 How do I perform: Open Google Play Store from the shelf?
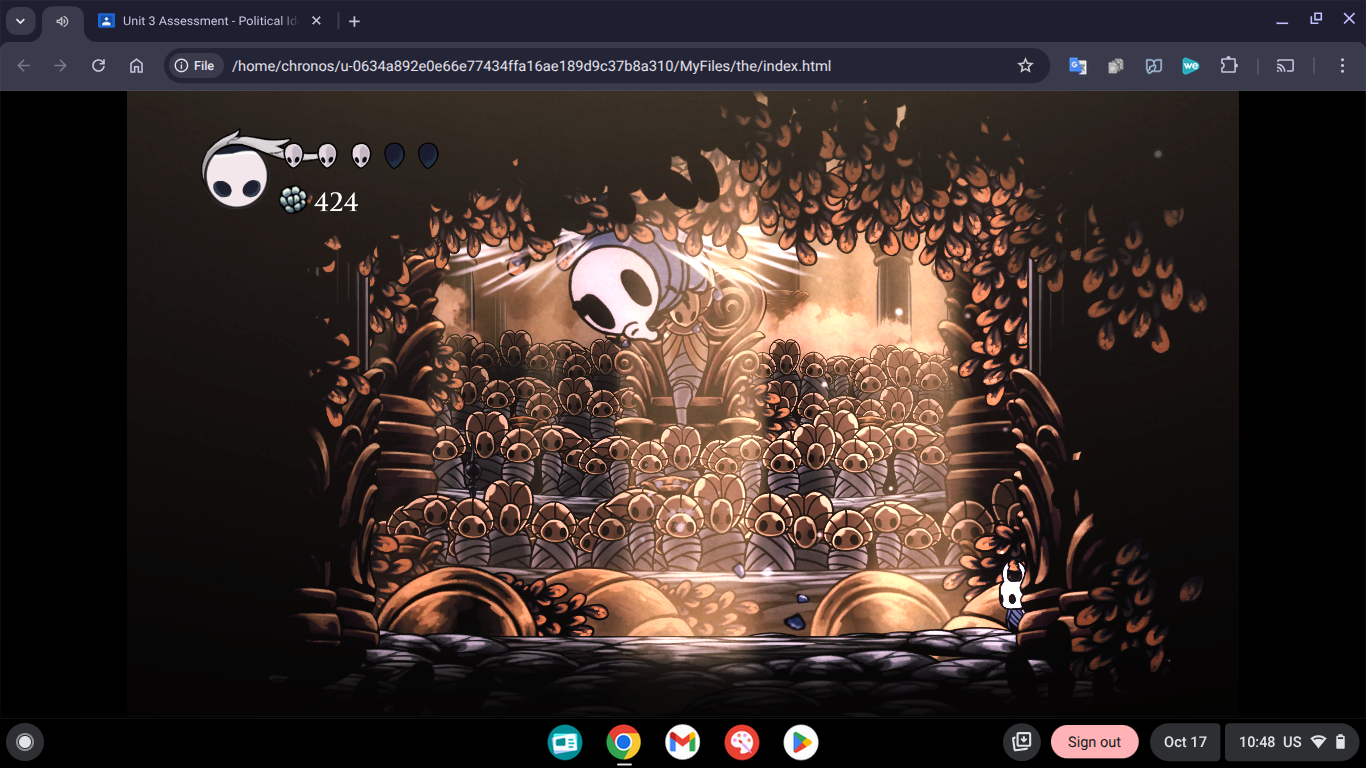pos(801,742)
